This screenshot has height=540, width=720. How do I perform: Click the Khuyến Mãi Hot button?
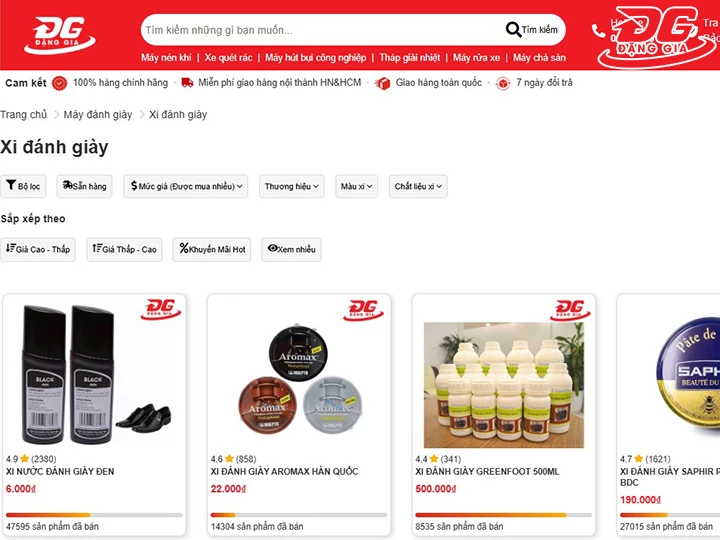(x=212, y=249)
